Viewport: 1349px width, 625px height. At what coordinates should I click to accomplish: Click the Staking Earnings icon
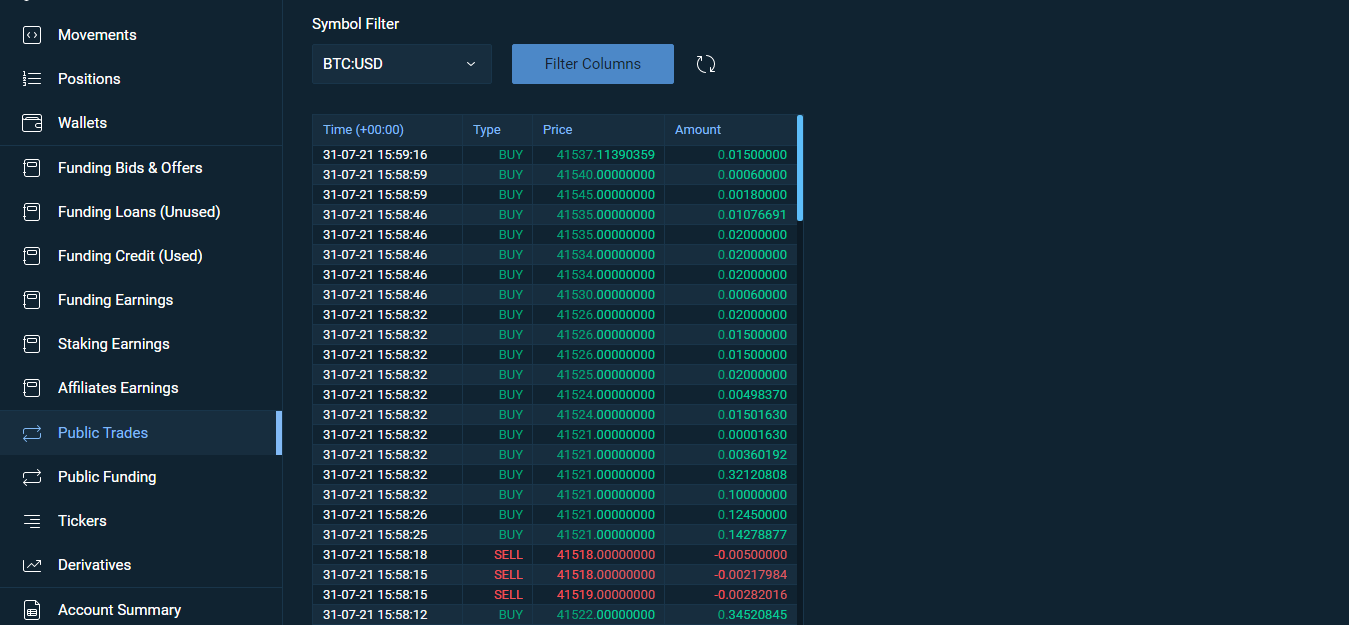pos(32,344)
